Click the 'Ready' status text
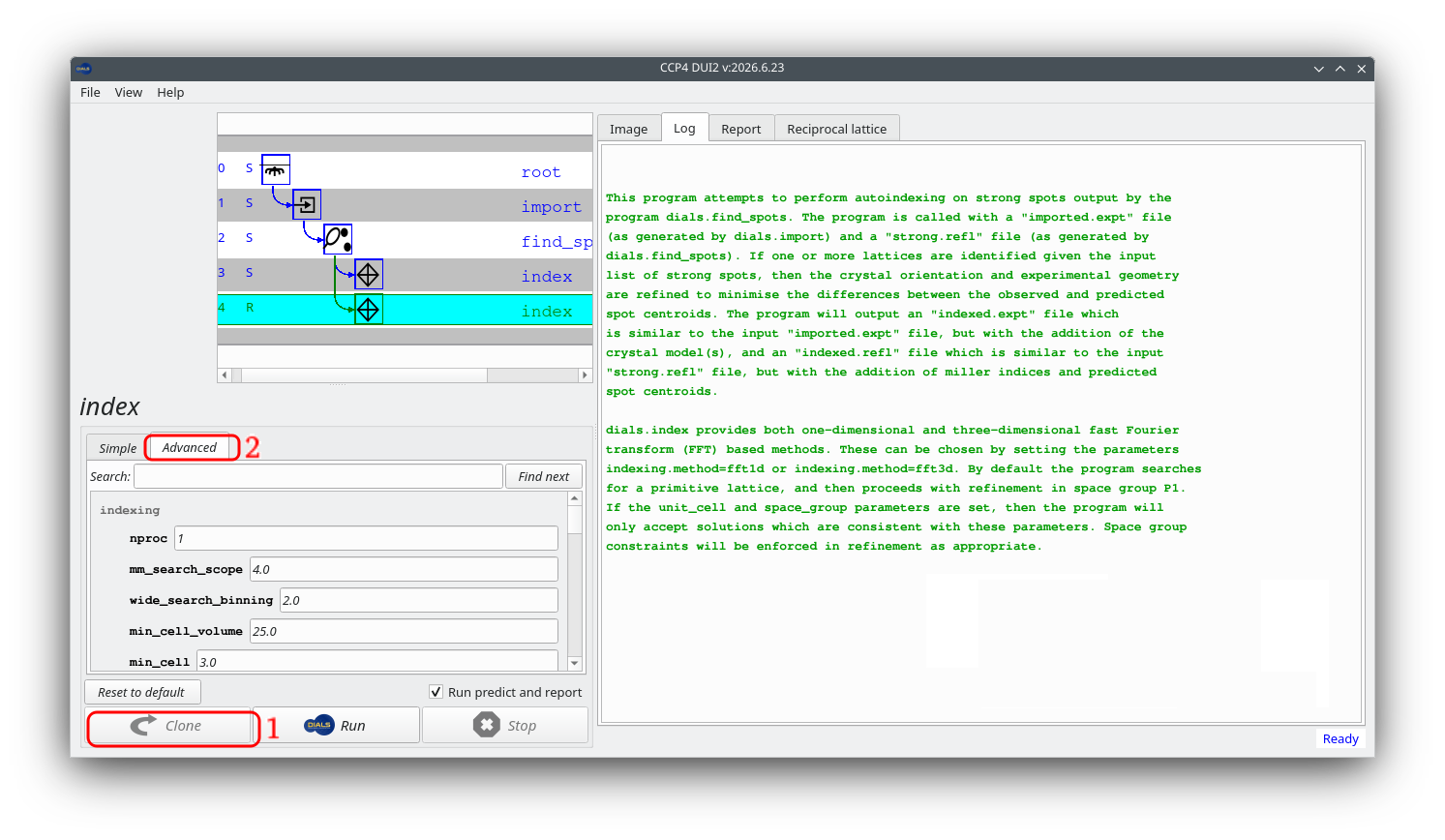The width and height of the screenshot is (1445, 840). [x=1340, y=739]
